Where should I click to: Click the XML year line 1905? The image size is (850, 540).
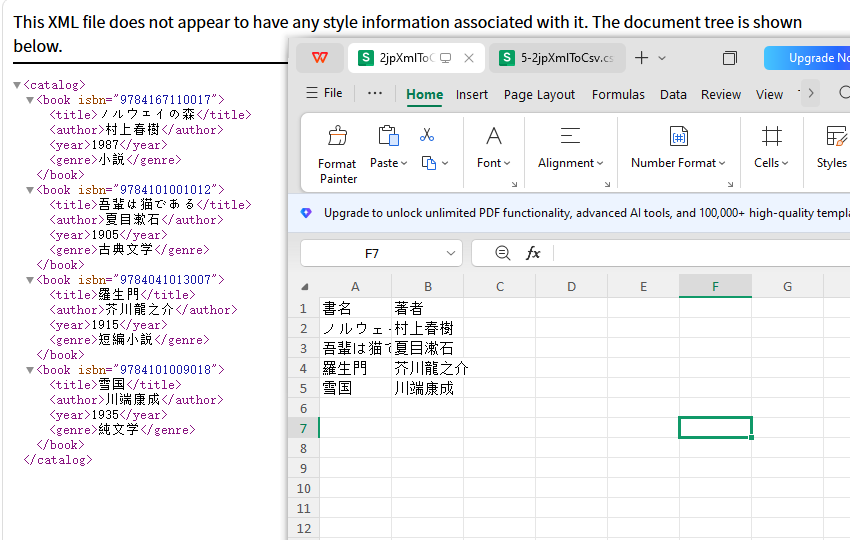coord(108,235)
